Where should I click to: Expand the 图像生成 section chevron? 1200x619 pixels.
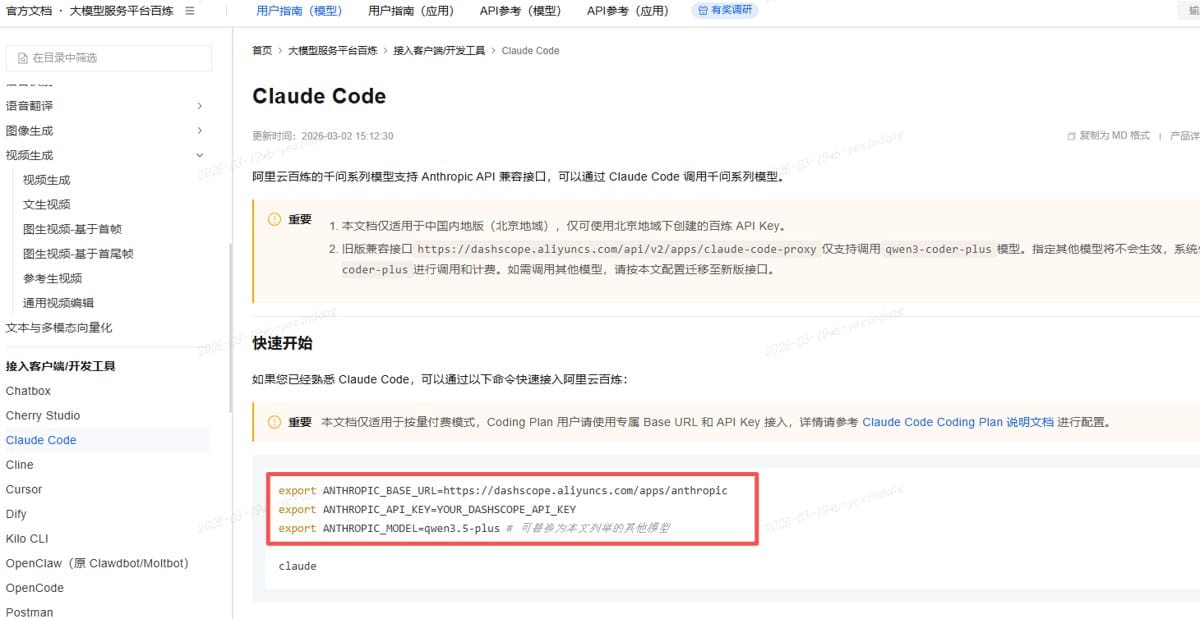coord(200,131)
